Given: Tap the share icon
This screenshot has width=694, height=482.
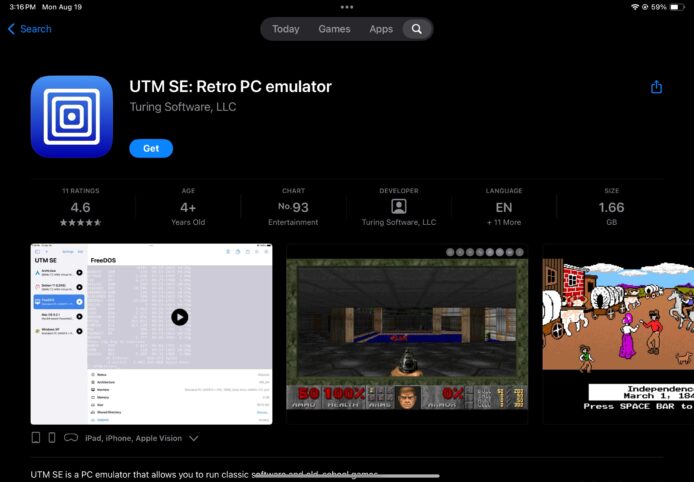Looking at the screenshot, I should click(x=656, y=87).
